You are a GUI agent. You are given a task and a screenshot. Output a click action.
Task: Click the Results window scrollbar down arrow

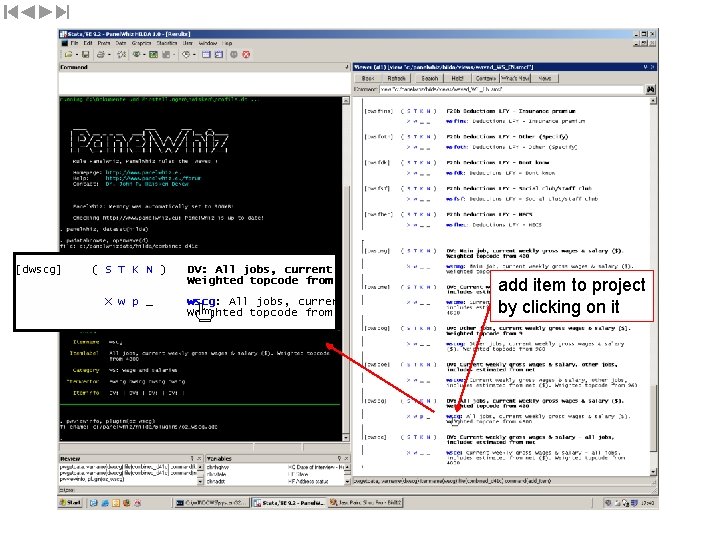point(346,438)
